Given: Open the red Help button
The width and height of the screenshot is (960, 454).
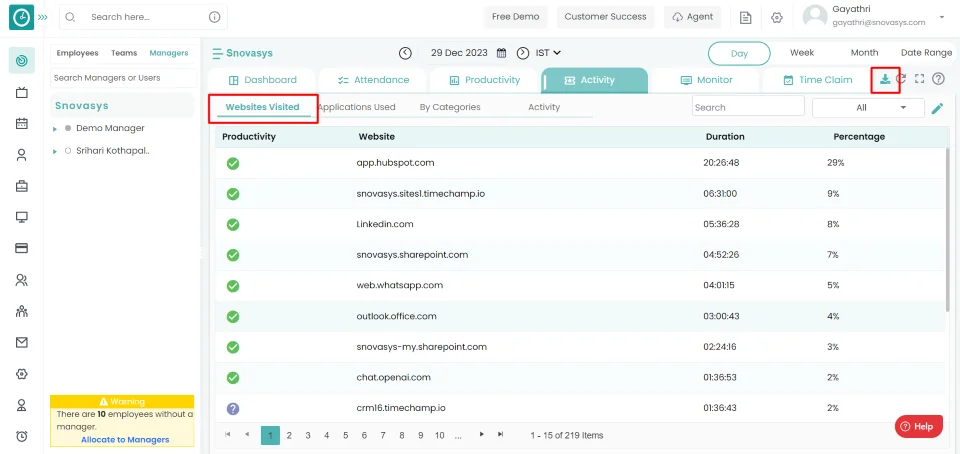Looking at the screenshot, I should click(918, 426).
